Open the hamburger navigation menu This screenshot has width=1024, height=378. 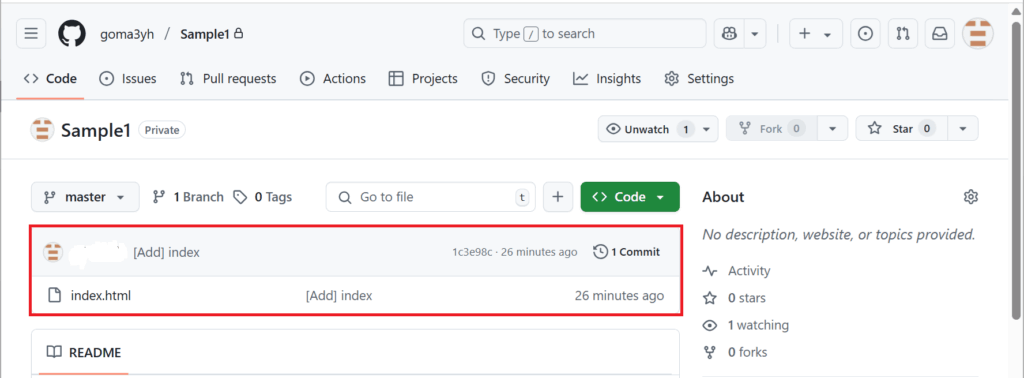click(31, 34)
